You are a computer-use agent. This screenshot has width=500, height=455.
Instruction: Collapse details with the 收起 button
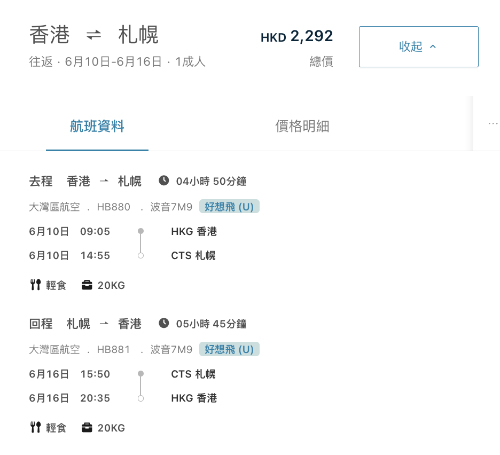tap(419, 47)
